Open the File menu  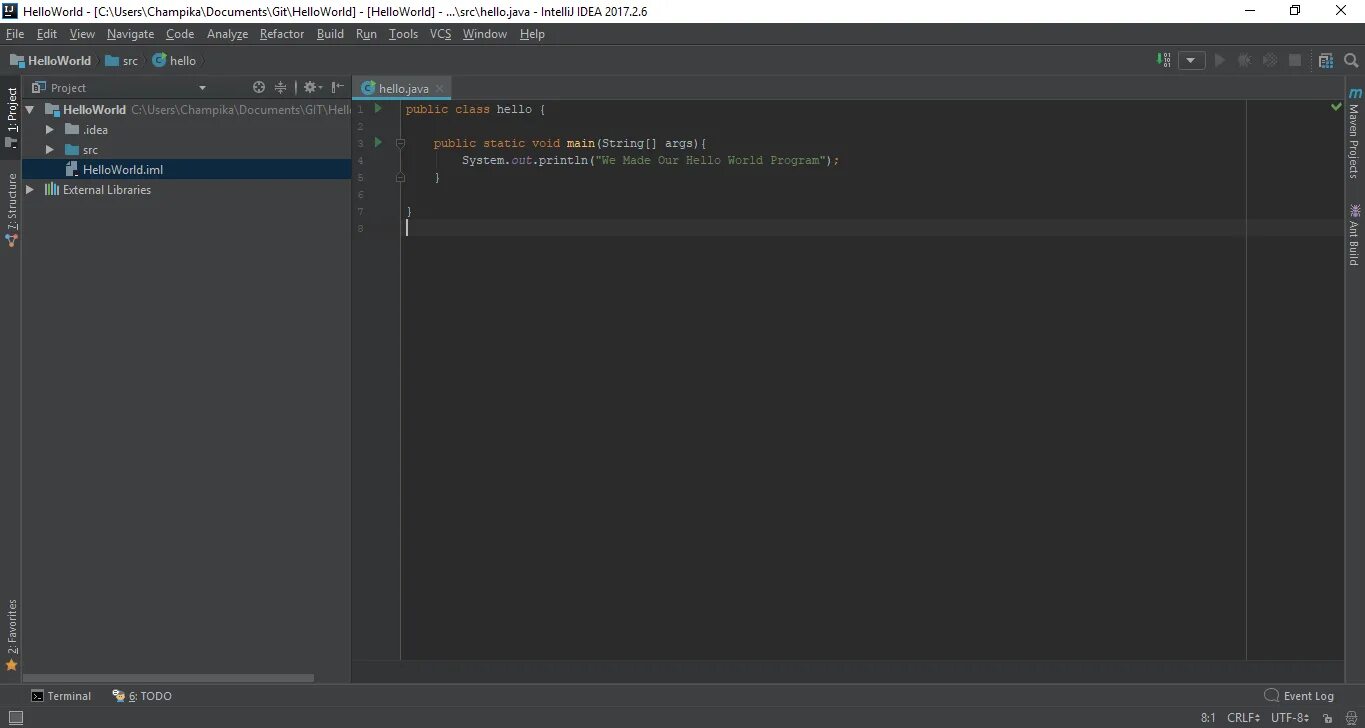15,34
